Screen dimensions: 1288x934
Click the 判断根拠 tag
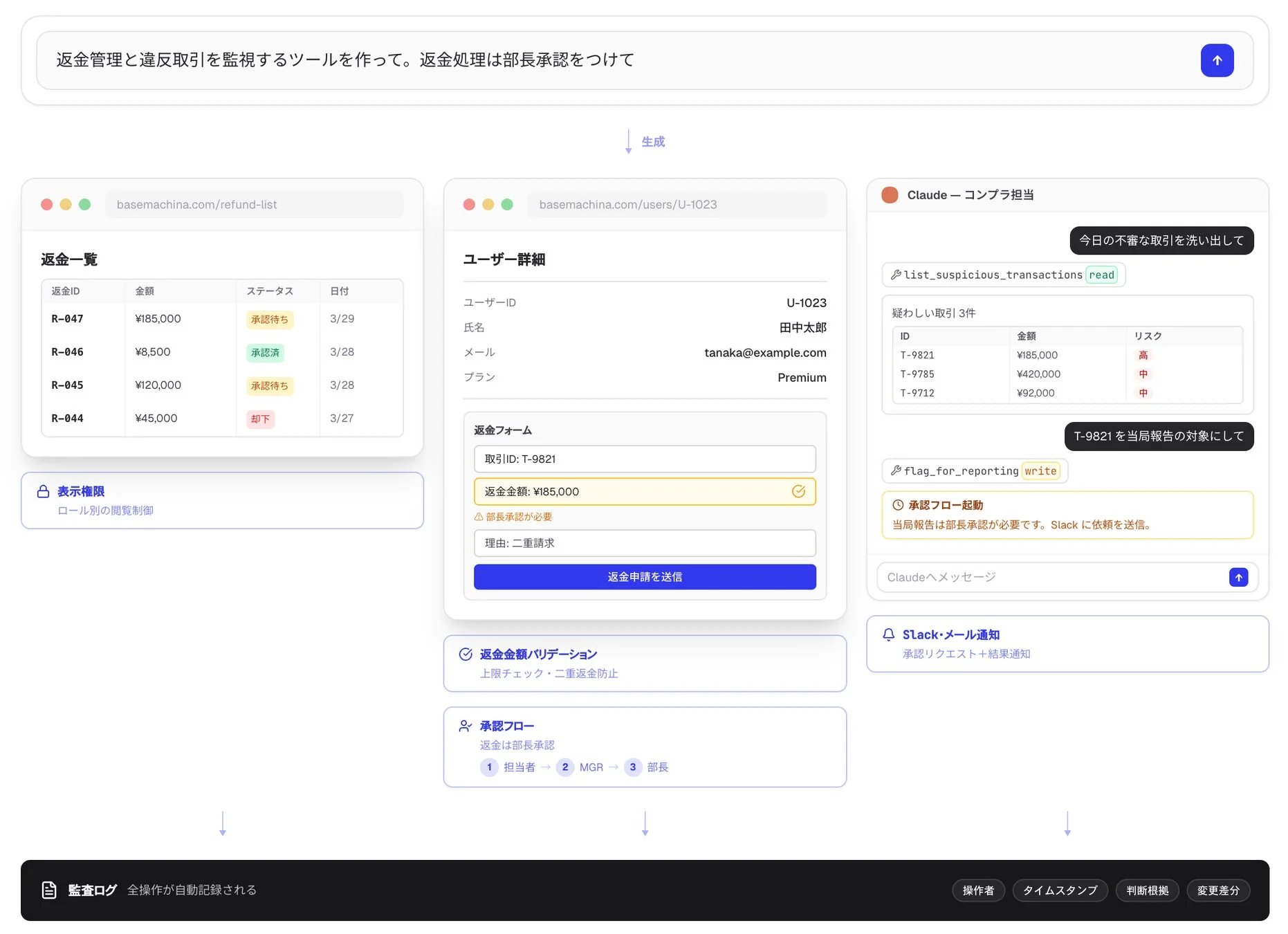(x=1147, y=890)
